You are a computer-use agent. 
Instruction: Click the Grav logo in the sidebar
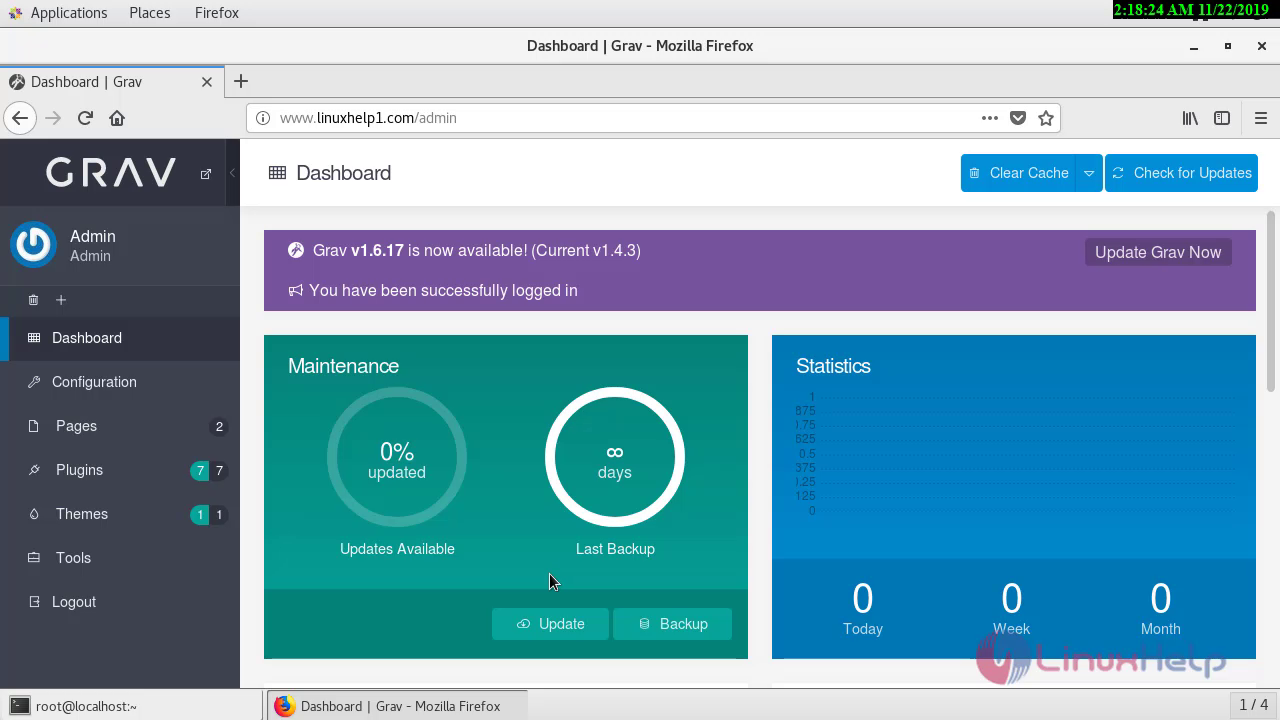pyautogui.click(x=111, y=172)
